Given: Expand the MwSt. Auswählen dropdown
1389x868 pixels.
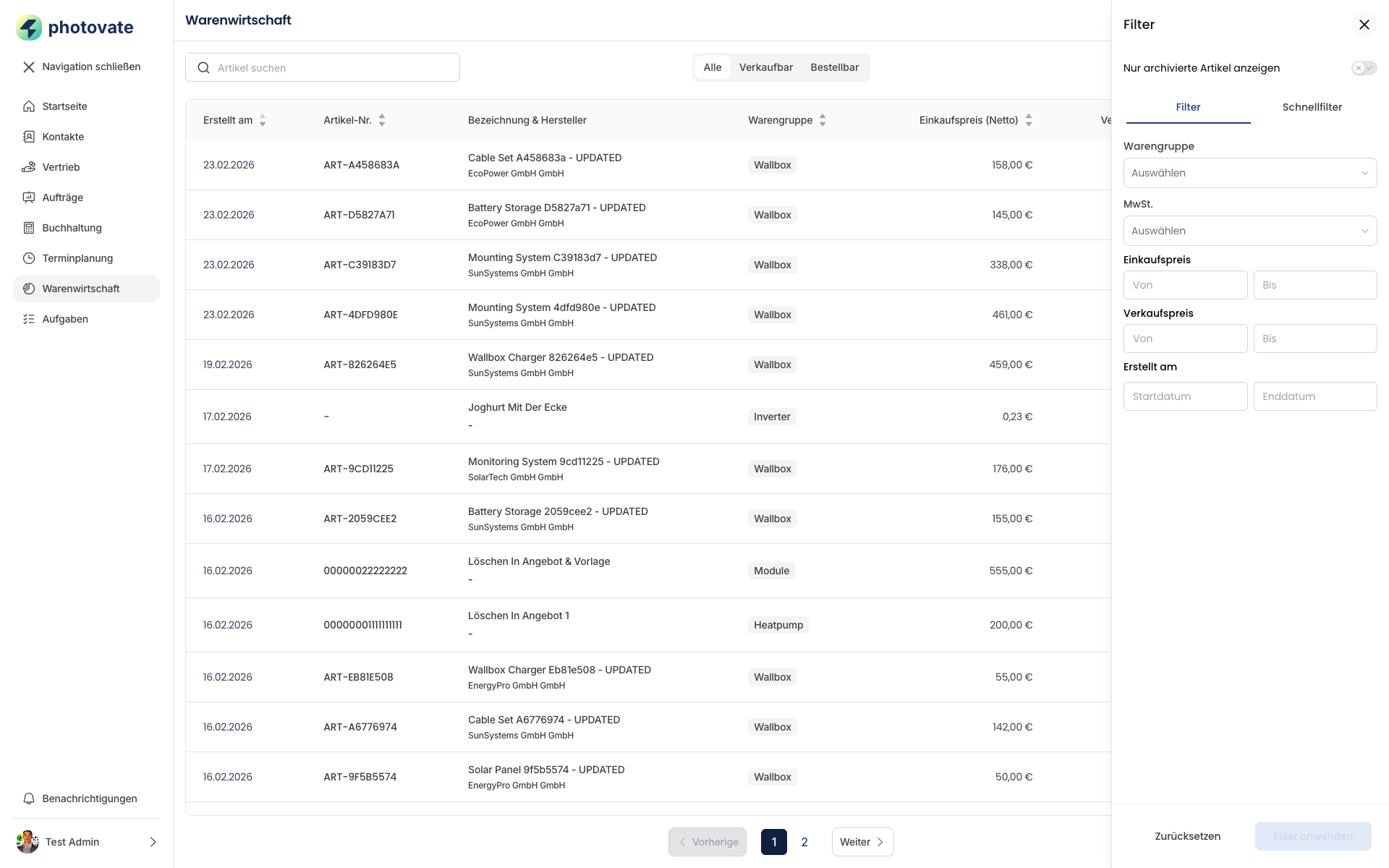Looking at the screenshot, I should point(1249,231).
